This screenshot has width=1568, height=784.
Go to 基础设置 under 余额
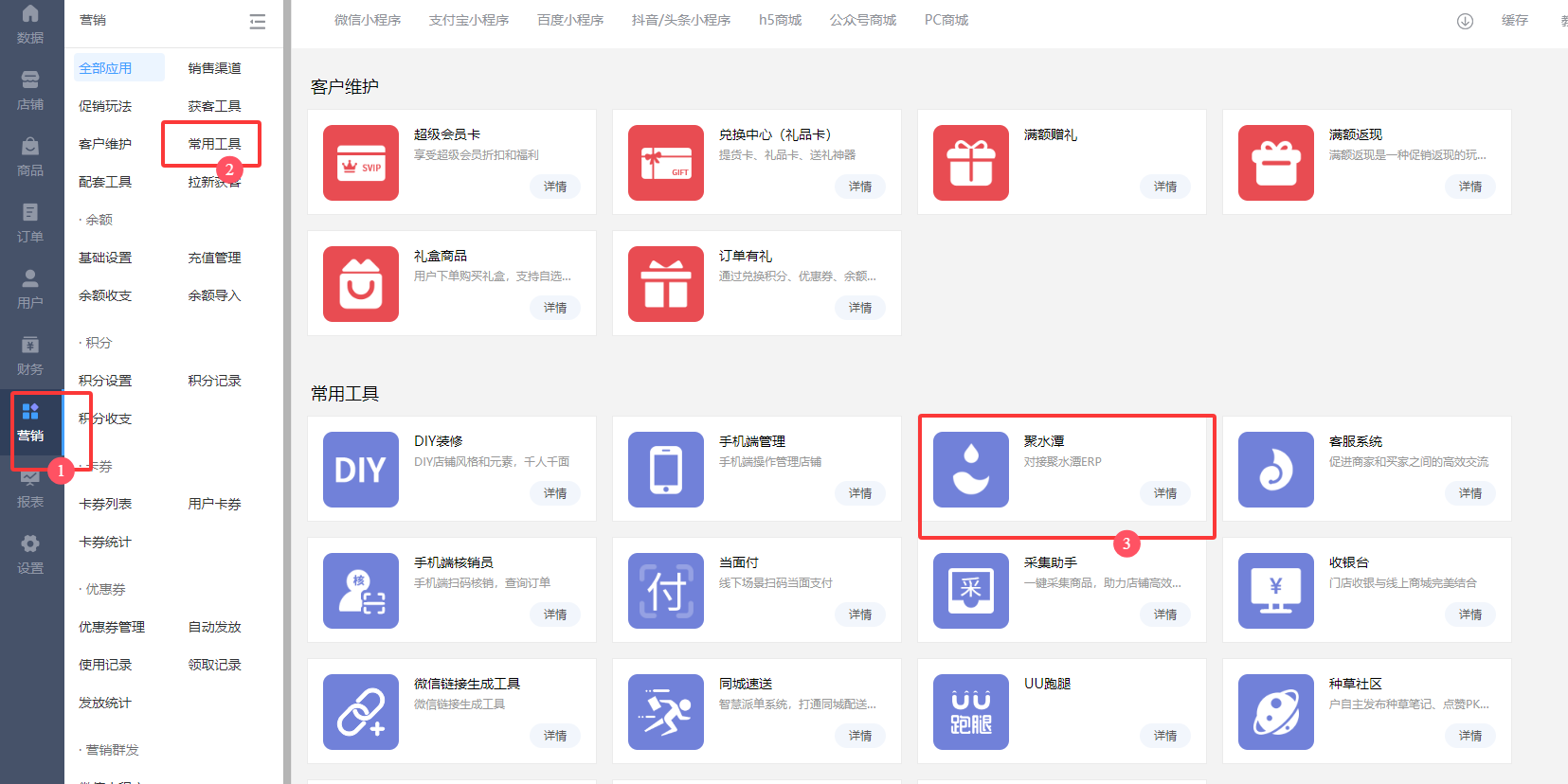(105, 258)
